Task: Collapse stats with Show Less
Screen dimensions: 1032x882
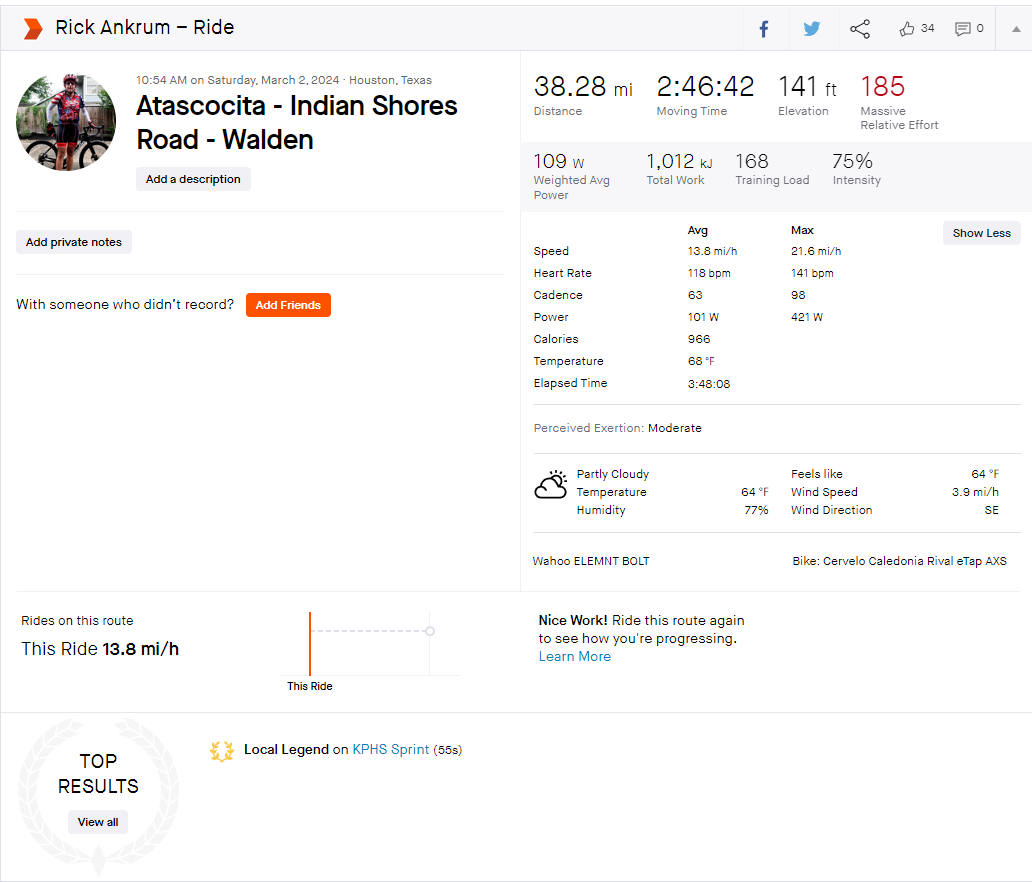Action: tap(981, 233)
